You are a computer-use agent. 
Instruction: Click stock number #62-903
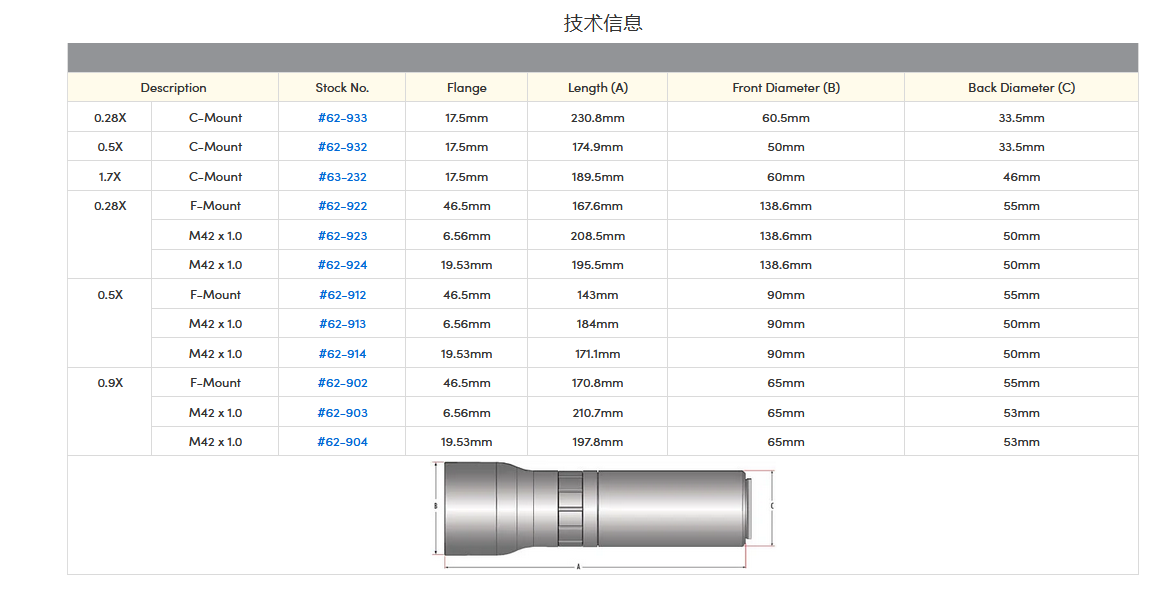tap(342, 413)
